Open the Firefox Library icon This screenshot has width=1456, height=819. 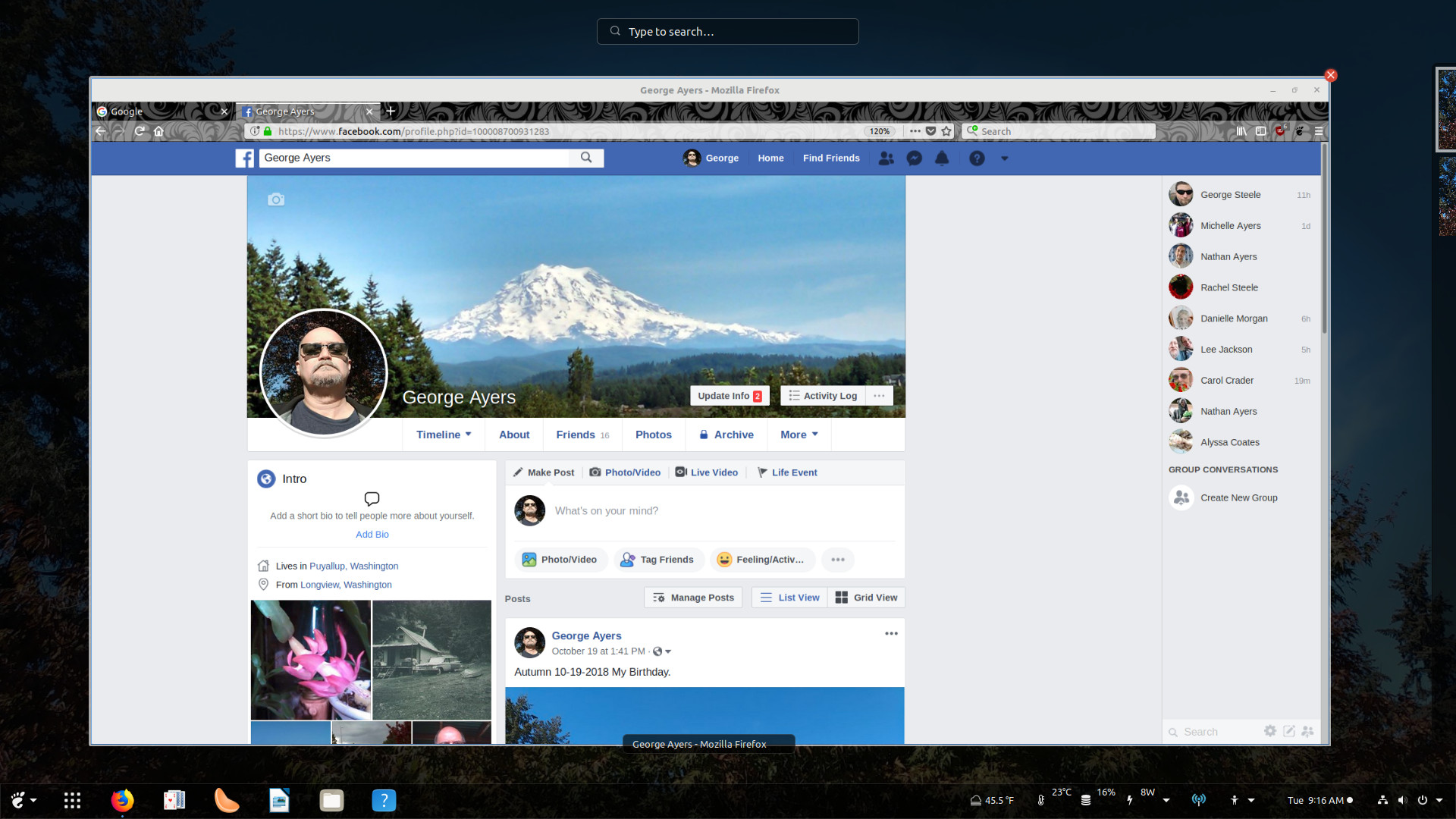[1241, 131]
